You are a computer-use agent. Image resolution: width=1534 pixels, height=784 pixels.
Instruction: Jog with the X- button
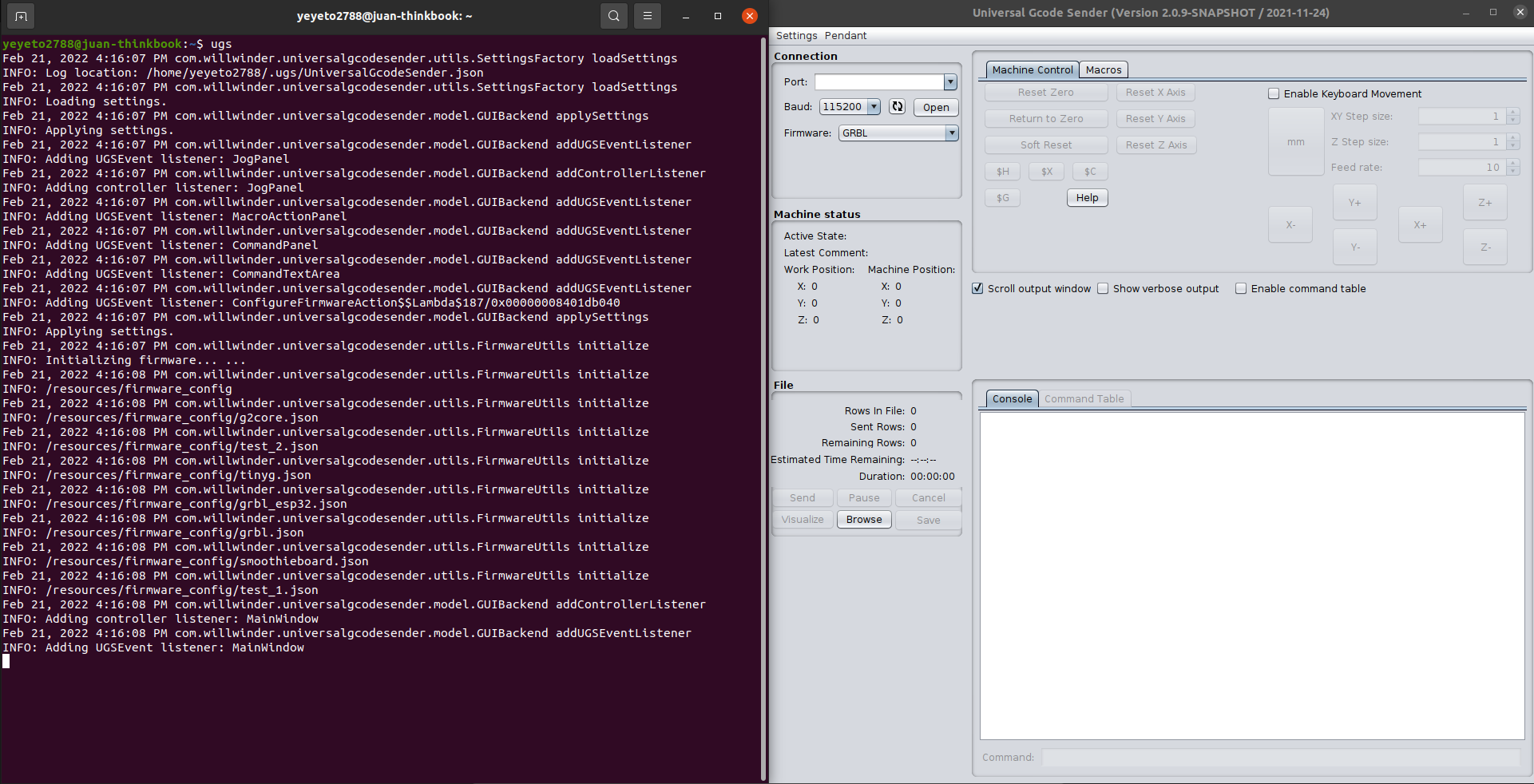[1290, 225]
